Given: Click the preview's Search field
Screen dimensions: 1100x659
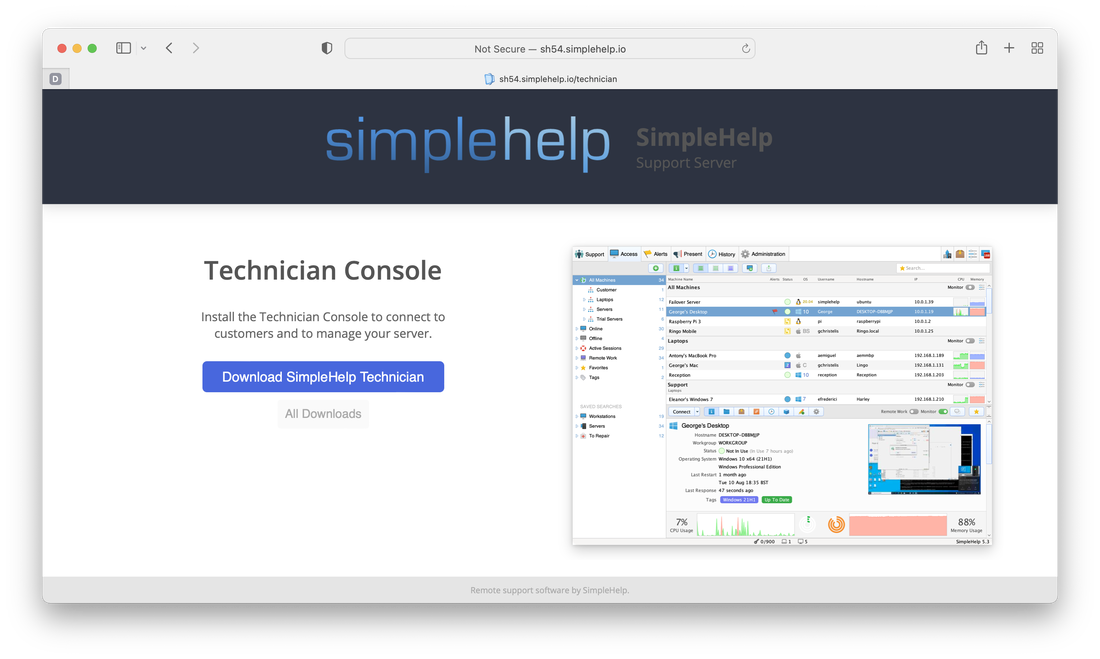Looking at the screenshot, I should tap(942, 268).
